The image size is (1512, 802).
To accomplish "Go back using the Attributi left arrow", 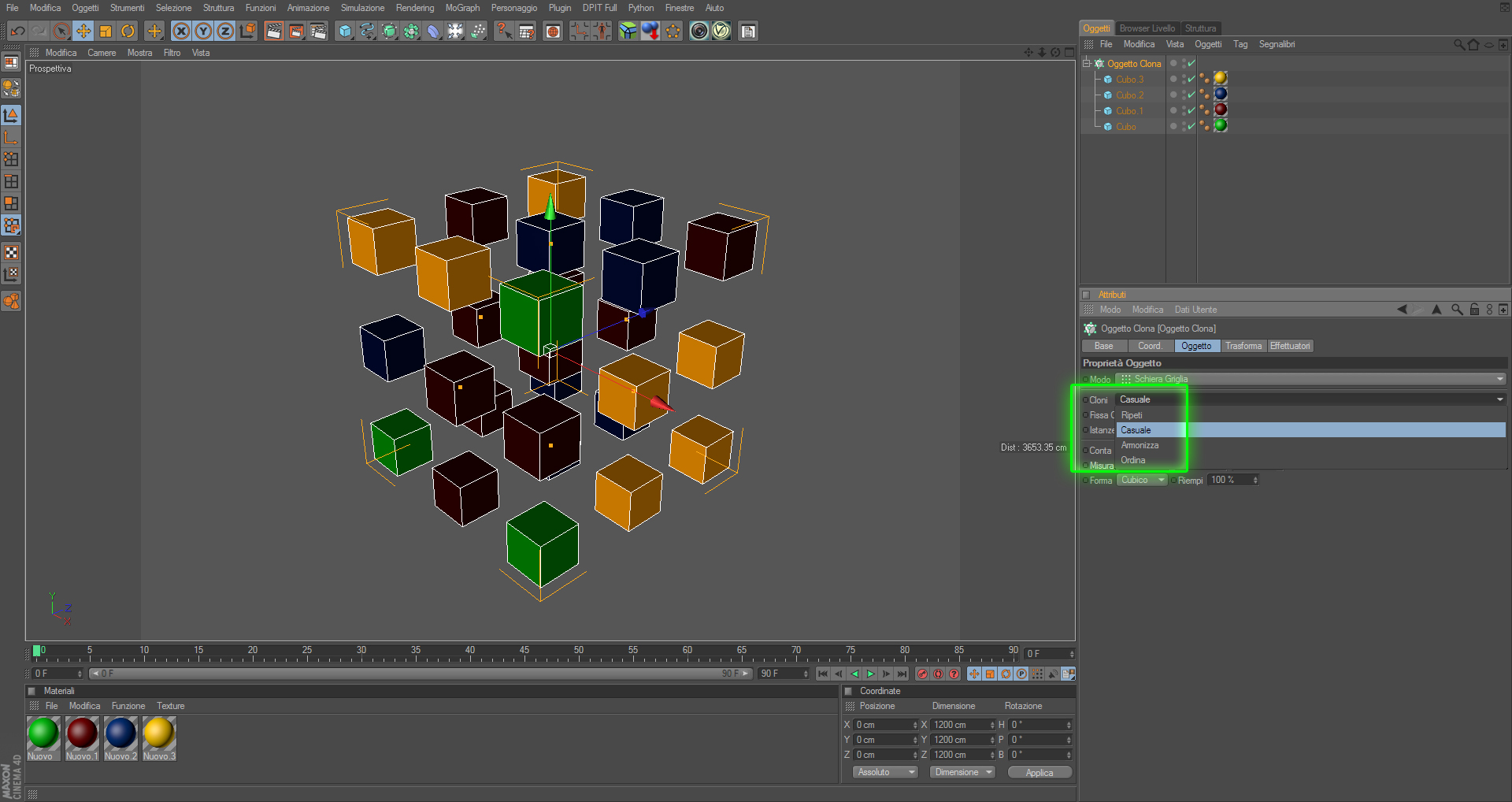I will (1402, 310).
